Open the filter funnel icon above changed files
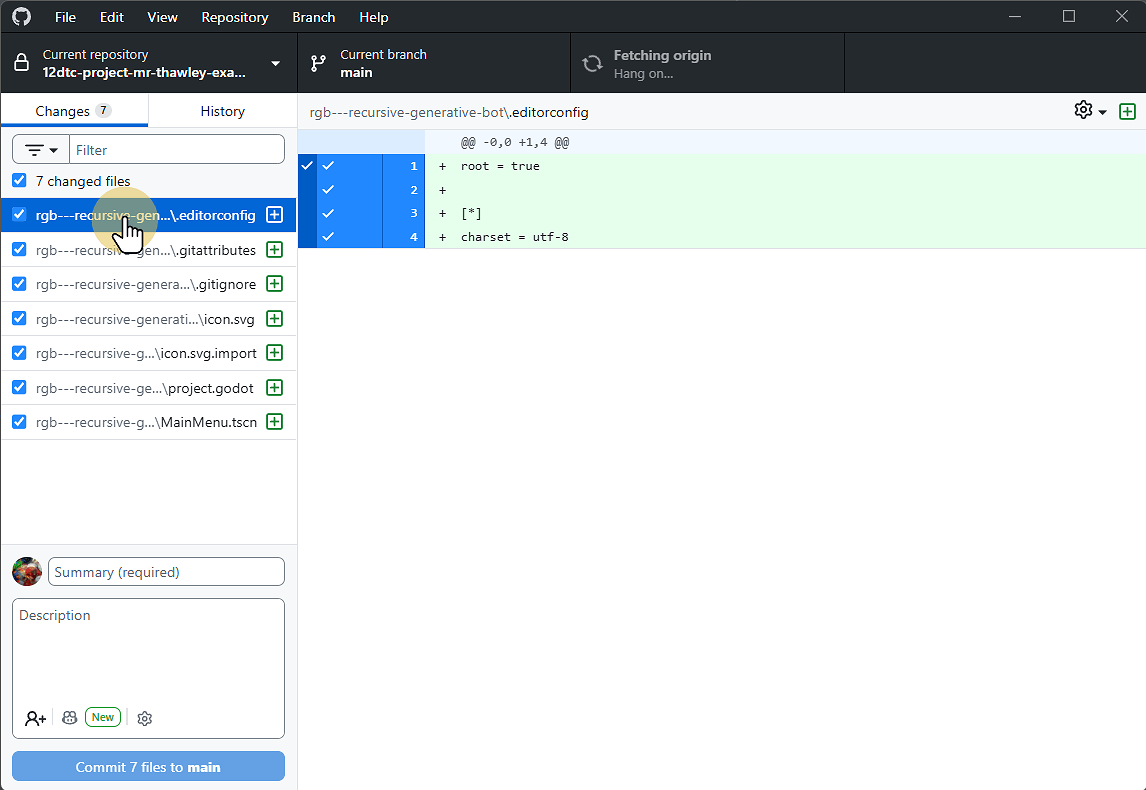Screen dimensions: 1146x790 (x=40, y=148)
